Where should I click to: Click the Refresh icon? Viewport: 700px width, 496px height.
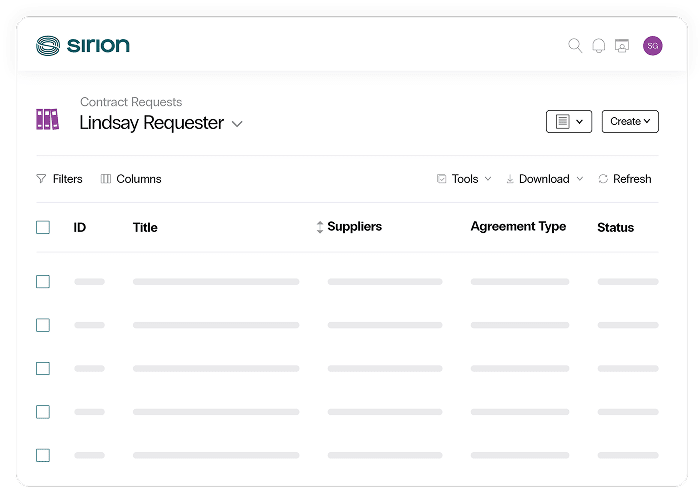click(x=603, y=179)
